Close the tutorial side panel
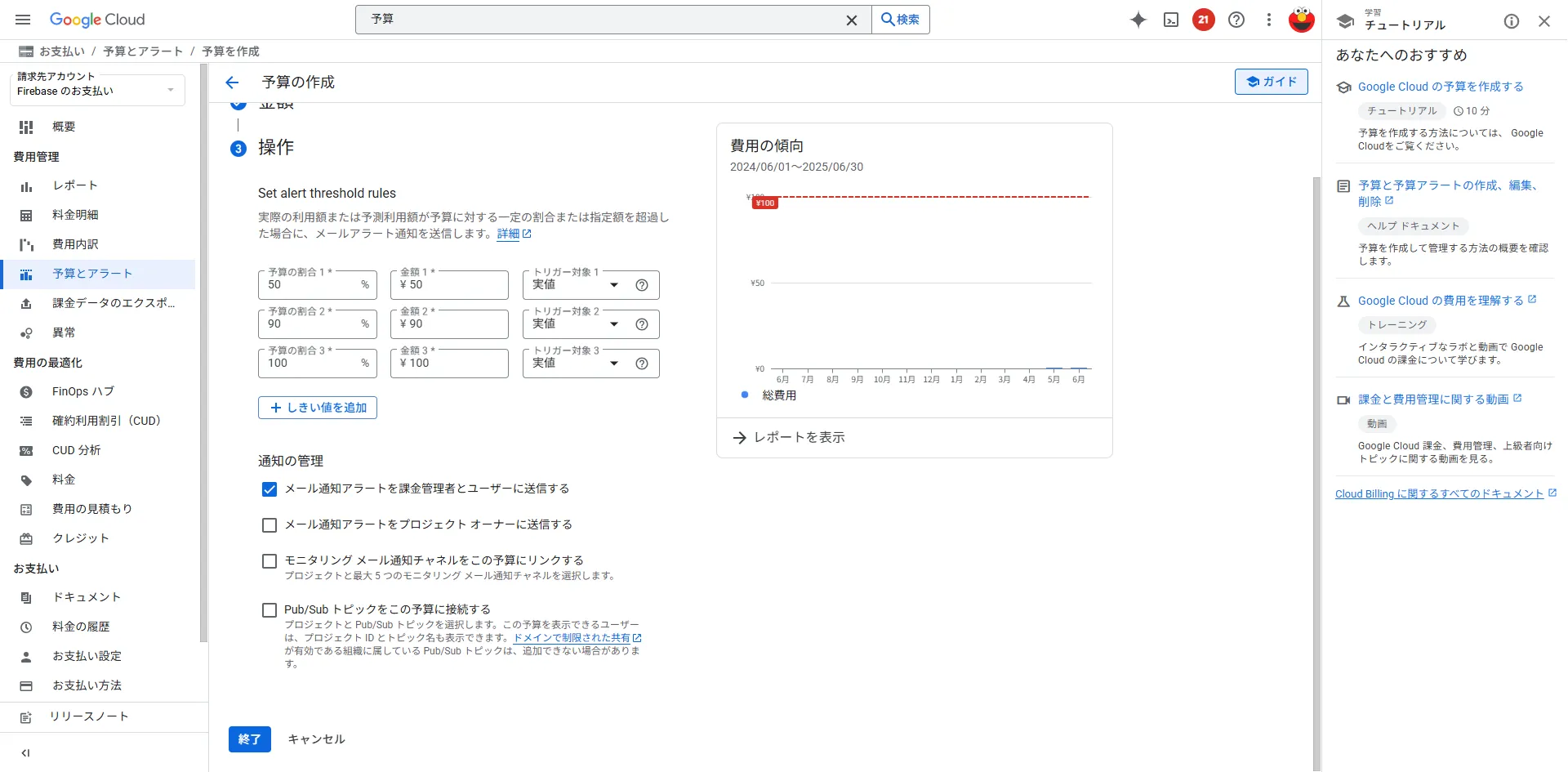The image size is (1568, 772). (1543, 21)
